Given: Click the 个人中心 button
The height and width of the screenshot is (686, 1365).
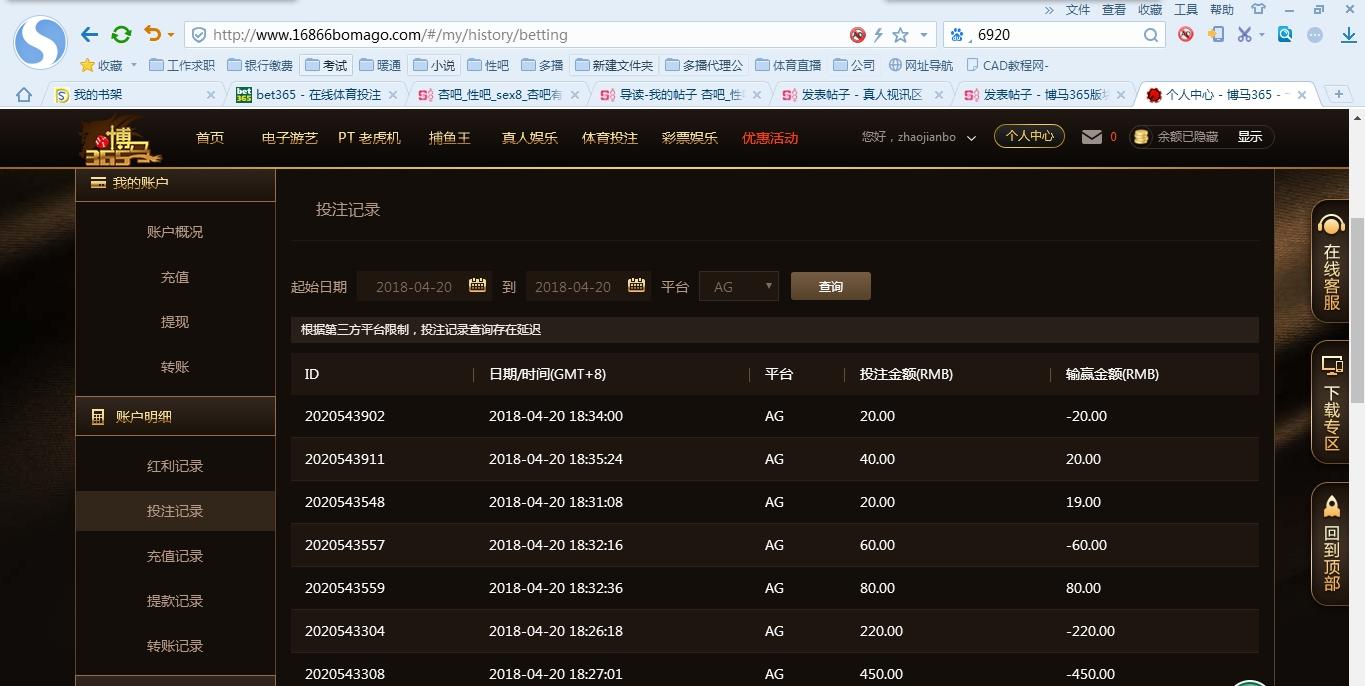Looking at the screenshot, I should click(1029, 136).
